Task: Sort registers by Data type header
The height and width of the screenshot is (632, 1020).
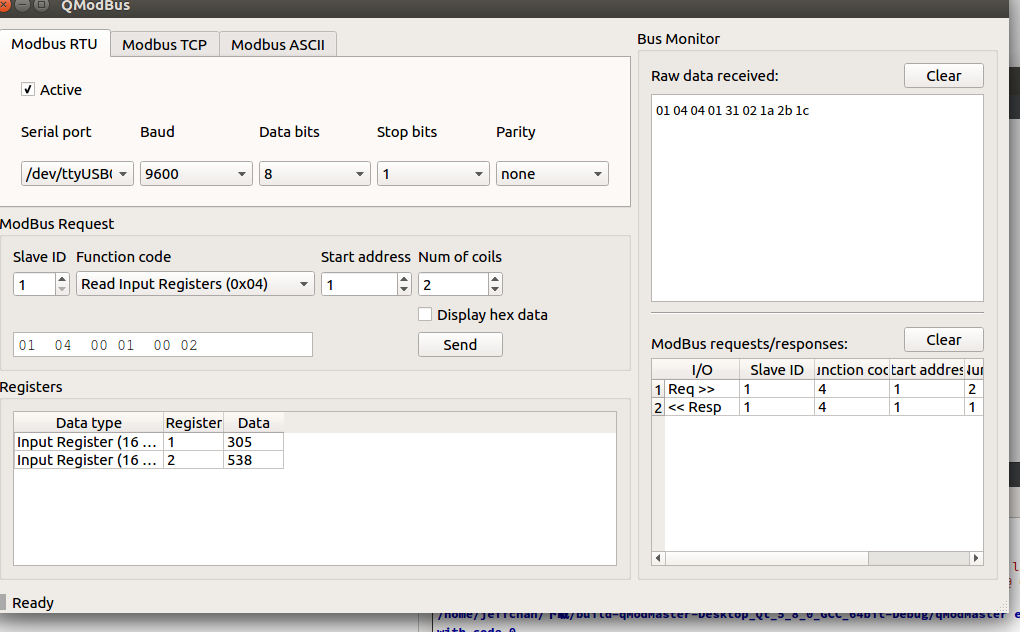Action: [x=88, y=423]
